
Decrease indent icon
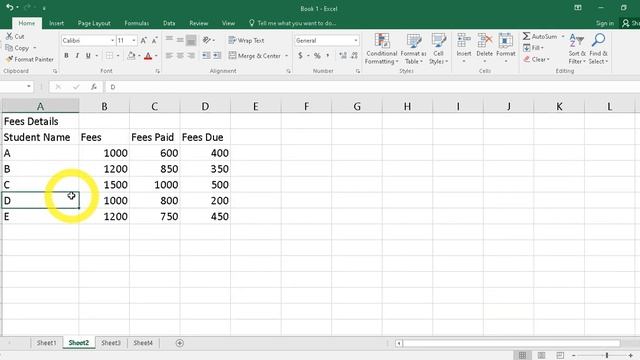coord(206,56)
